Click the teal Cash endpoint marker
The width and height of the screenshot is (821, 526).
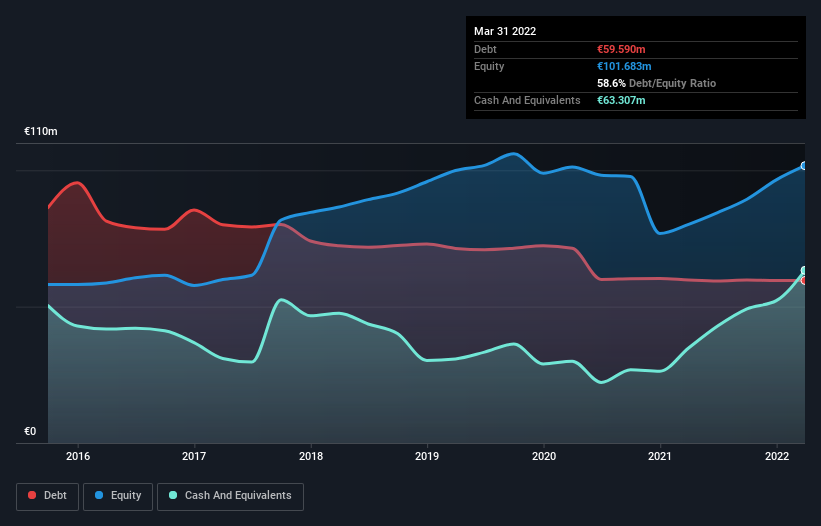(x=804, y=271)
